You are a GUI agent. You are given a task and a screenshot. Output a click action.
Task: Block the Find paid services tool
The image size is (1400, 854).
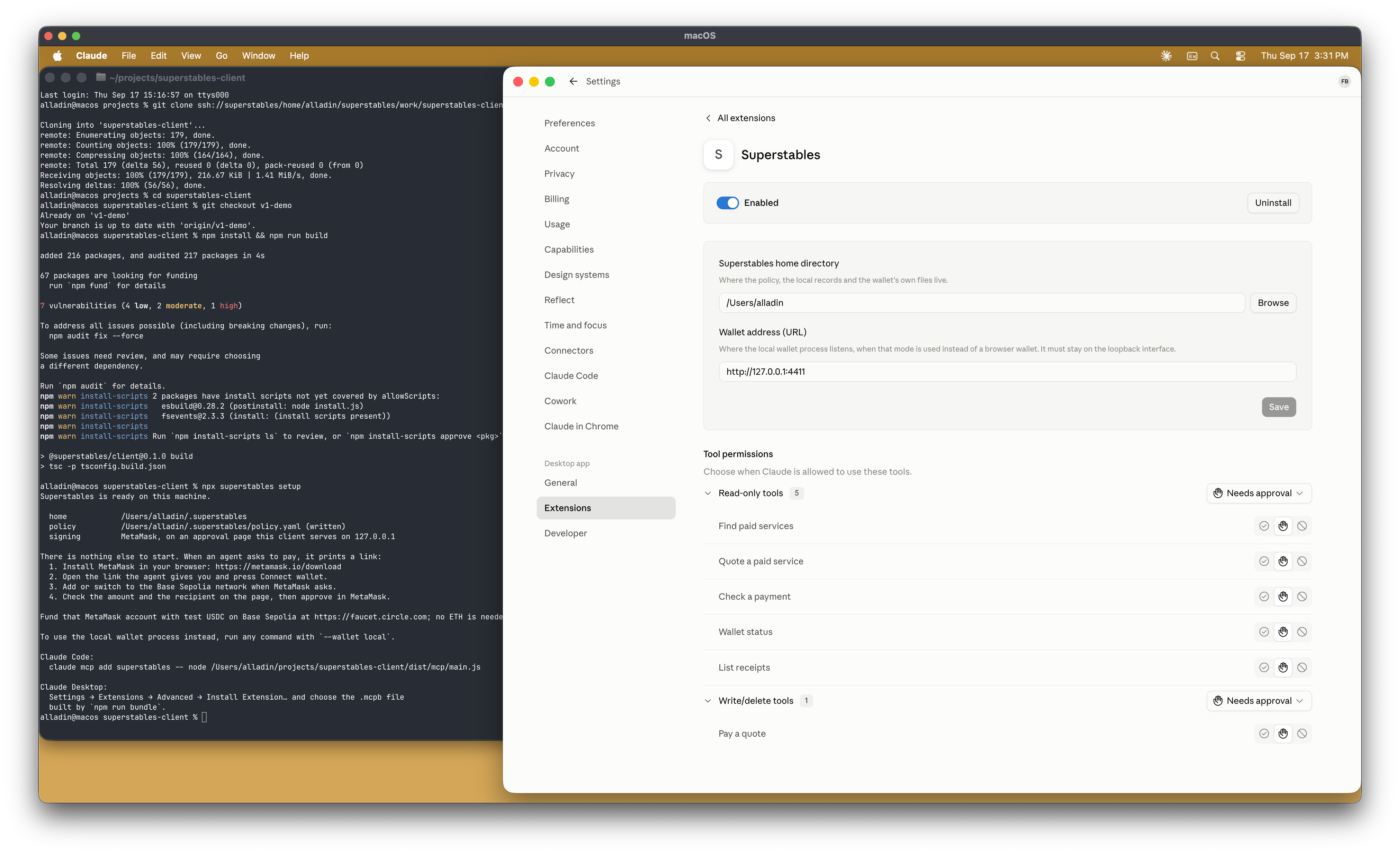[1302, 526]
